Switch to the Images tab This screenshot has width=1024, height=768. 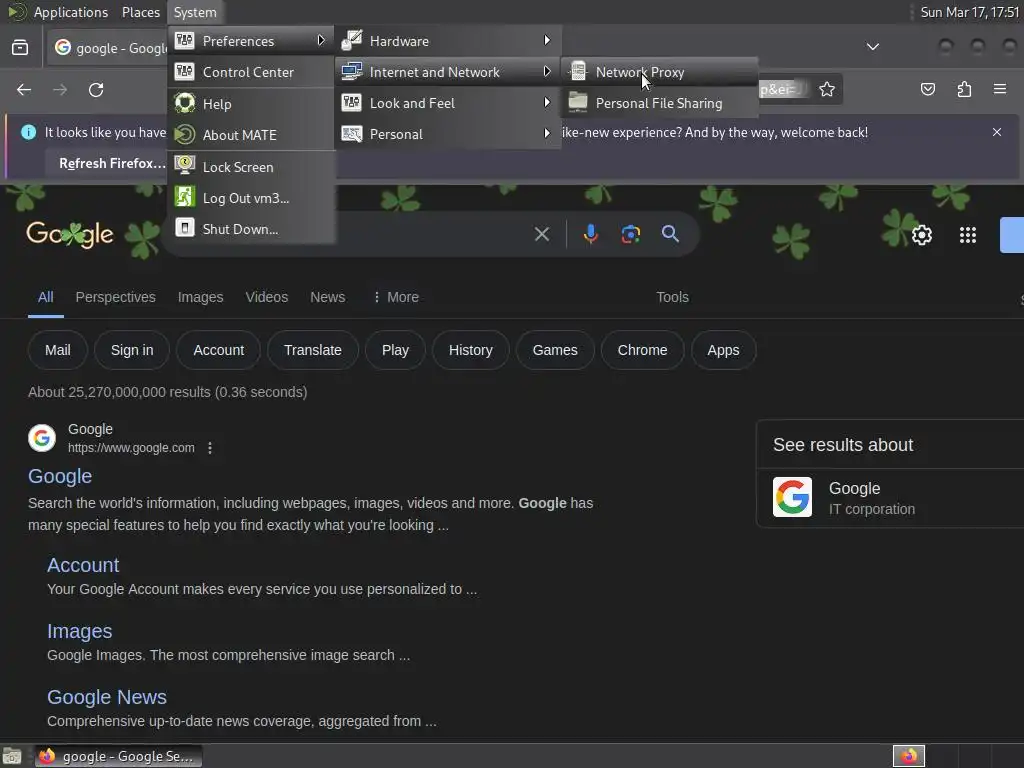(x=200, y=297)
